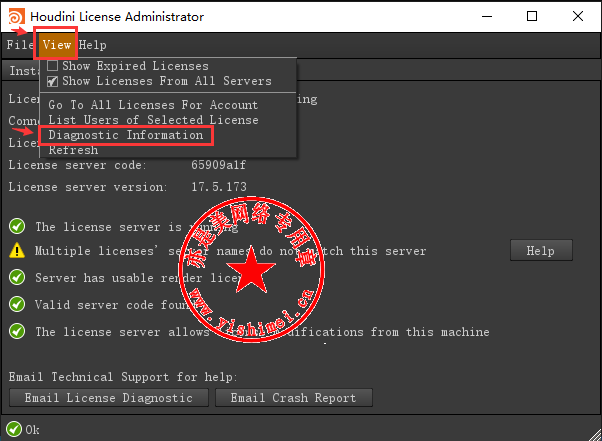This screenshot has height=441, width=602.
Task: Maximize the Houdini License Administrator window
Action: point(532,17)
